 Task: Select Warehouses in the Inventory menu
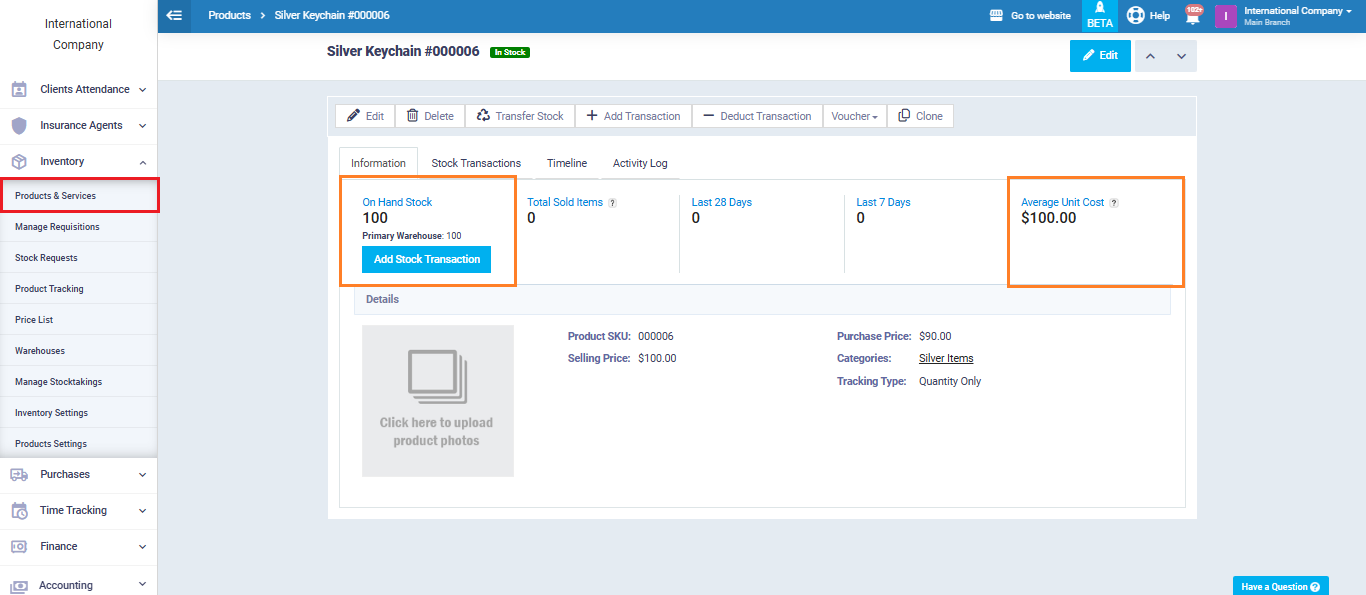coord(40,351)
